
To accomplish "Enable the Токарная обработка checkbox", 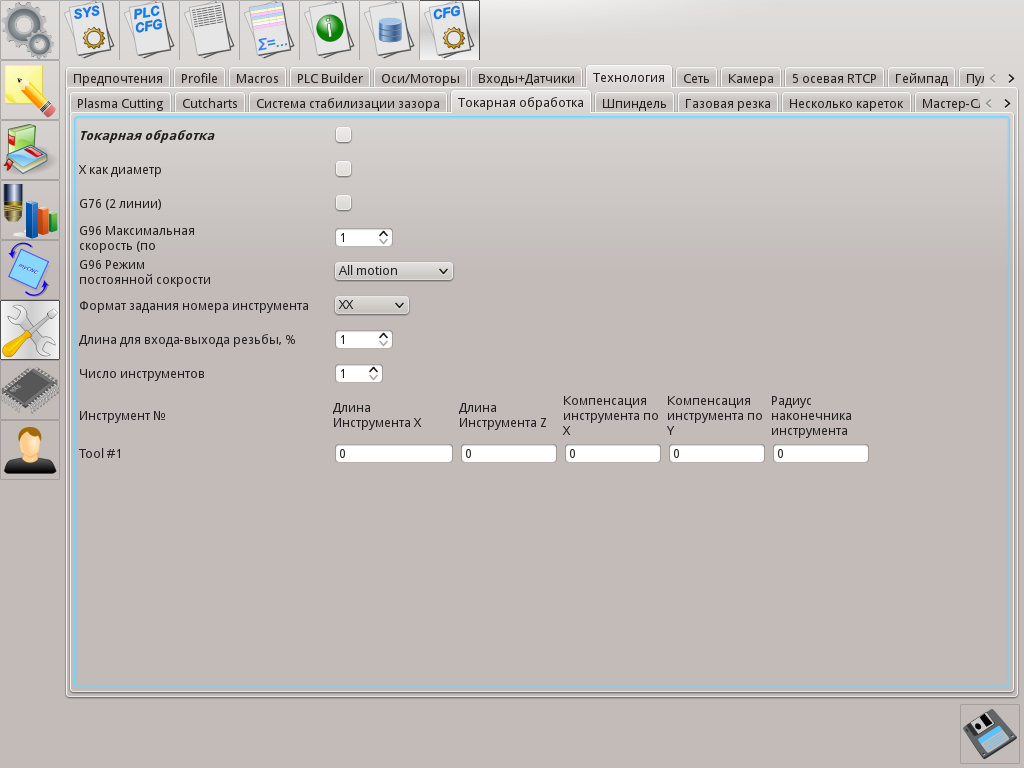I will (x=344, y=135).
